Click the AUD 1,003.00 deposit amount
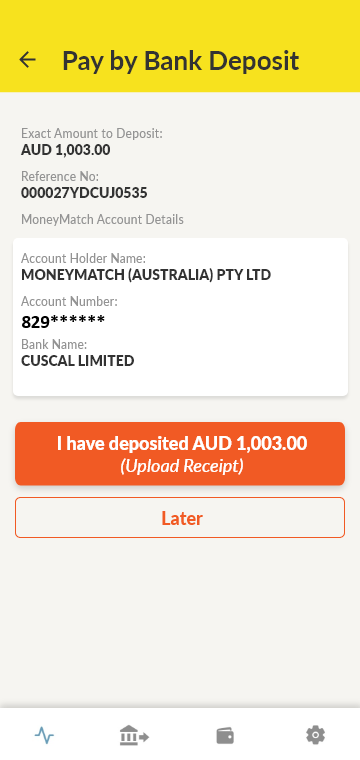 [65, 150]
